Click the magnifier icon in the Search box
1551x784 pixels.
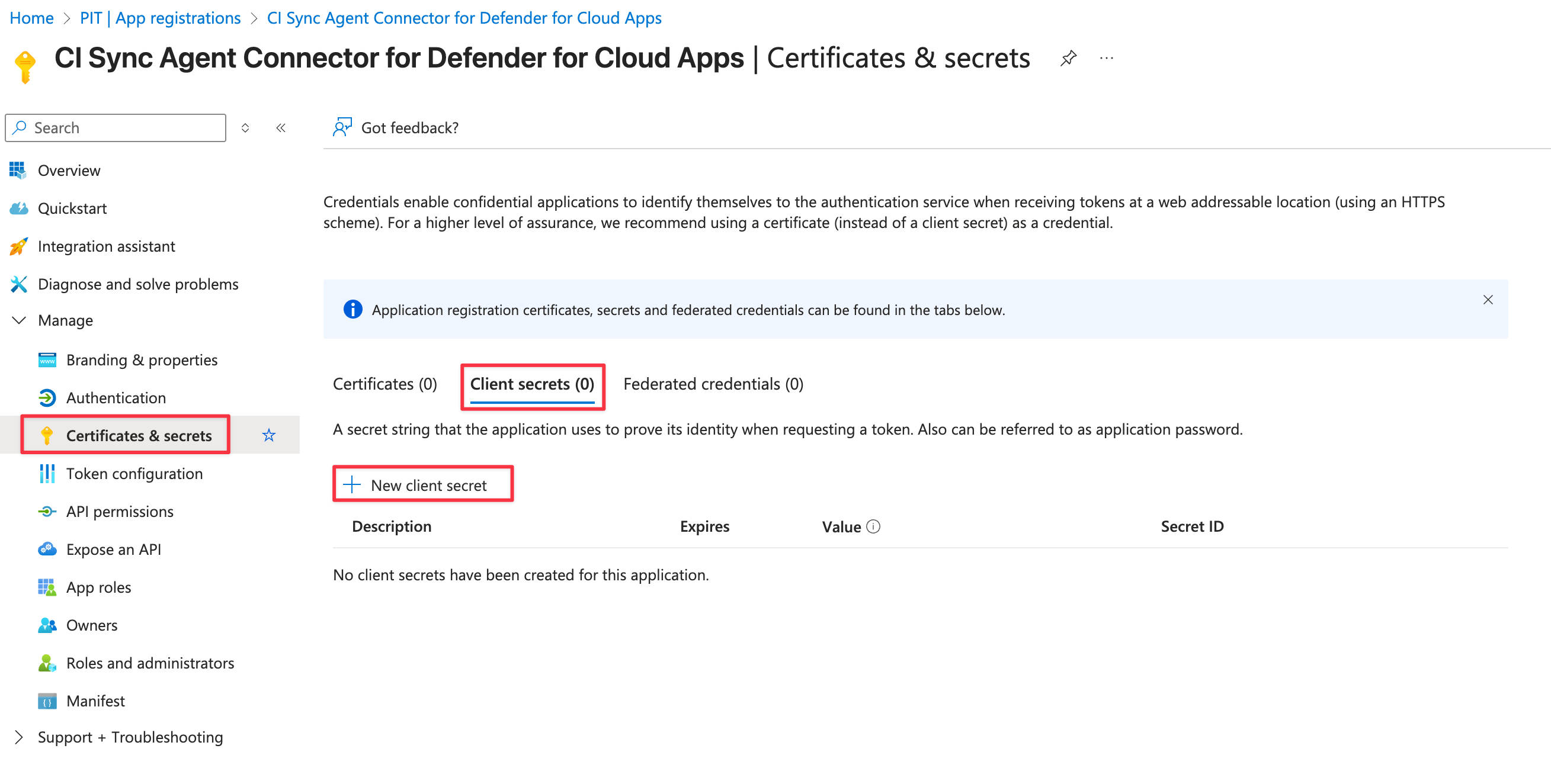pyautogui.click(x=20, y=127)
